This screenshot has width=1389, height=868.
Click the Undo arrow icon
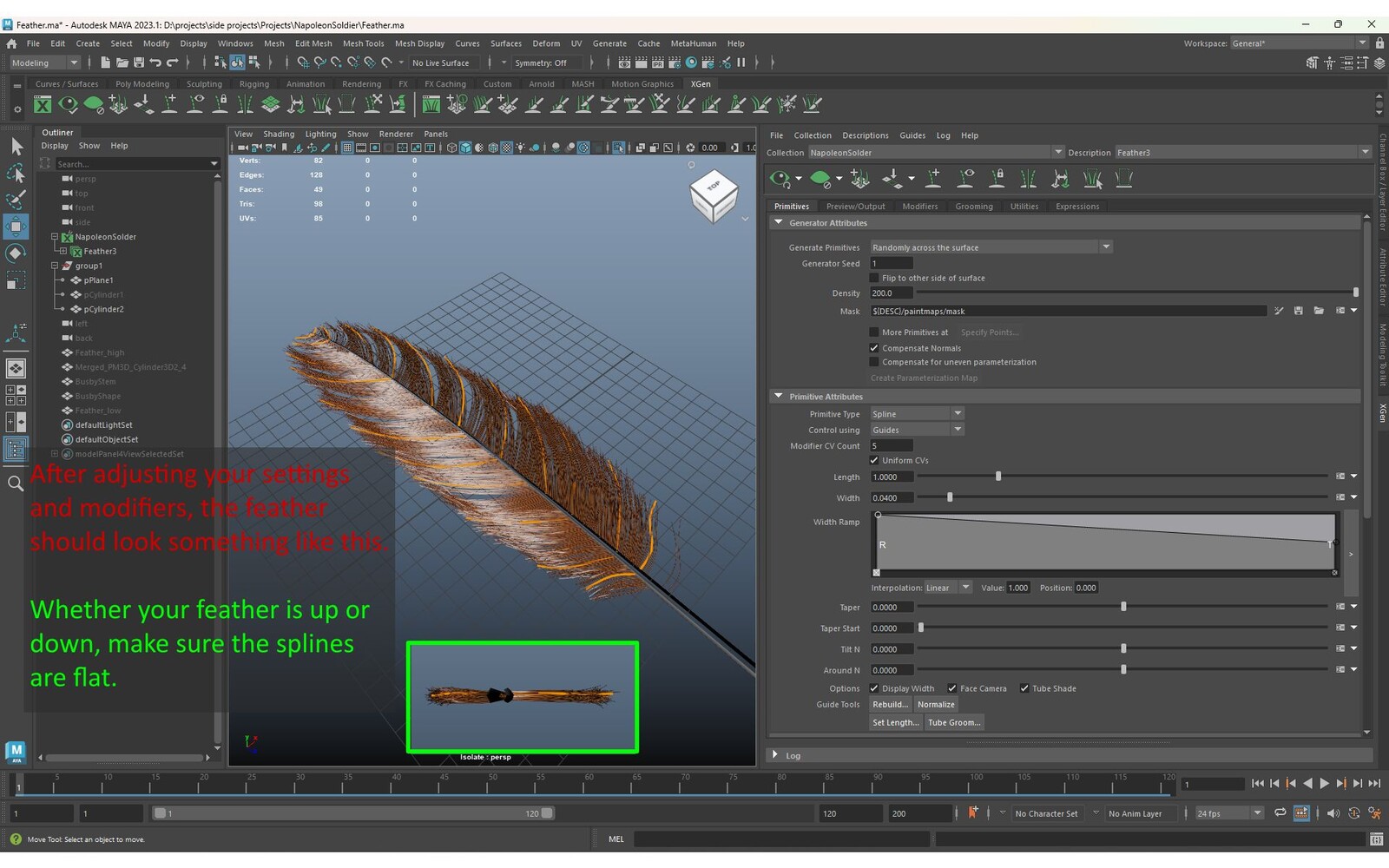155,62
